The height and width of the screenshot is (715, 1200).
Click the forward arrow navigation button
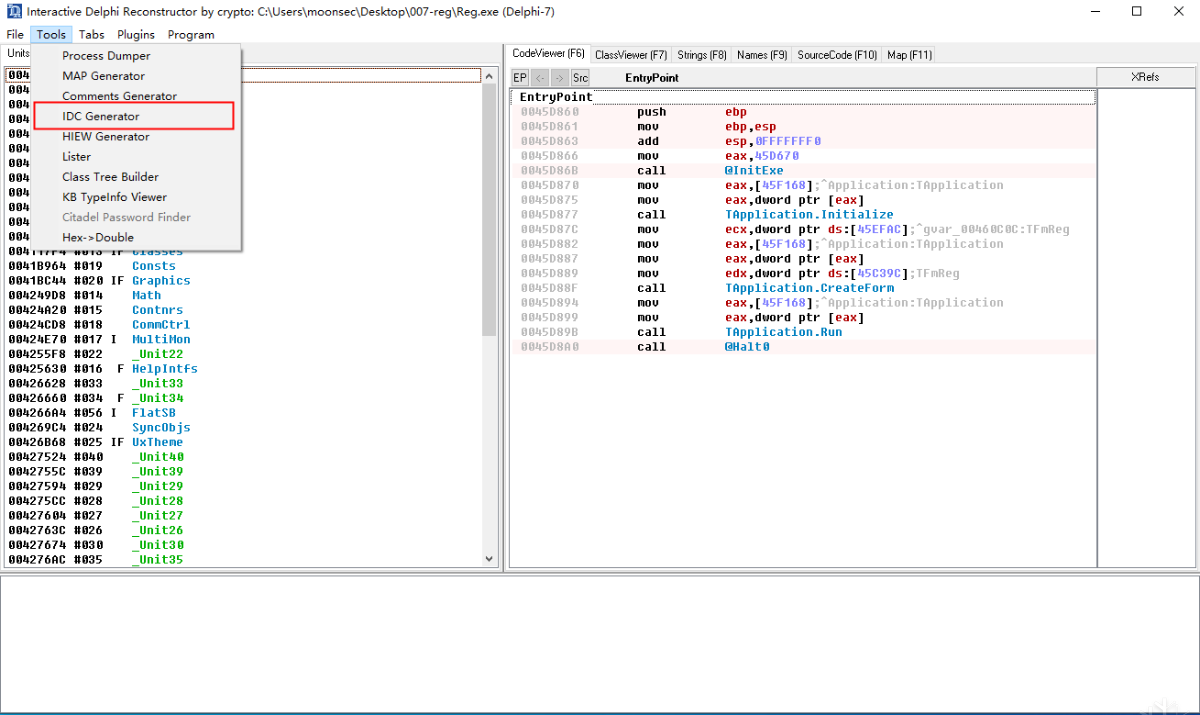click(x=560, y=78)
